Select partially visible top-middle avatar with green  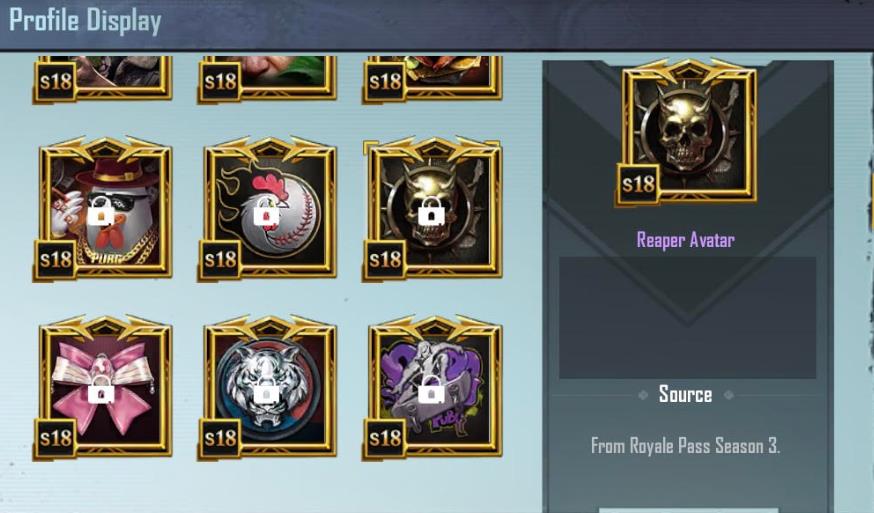[268, 79]
